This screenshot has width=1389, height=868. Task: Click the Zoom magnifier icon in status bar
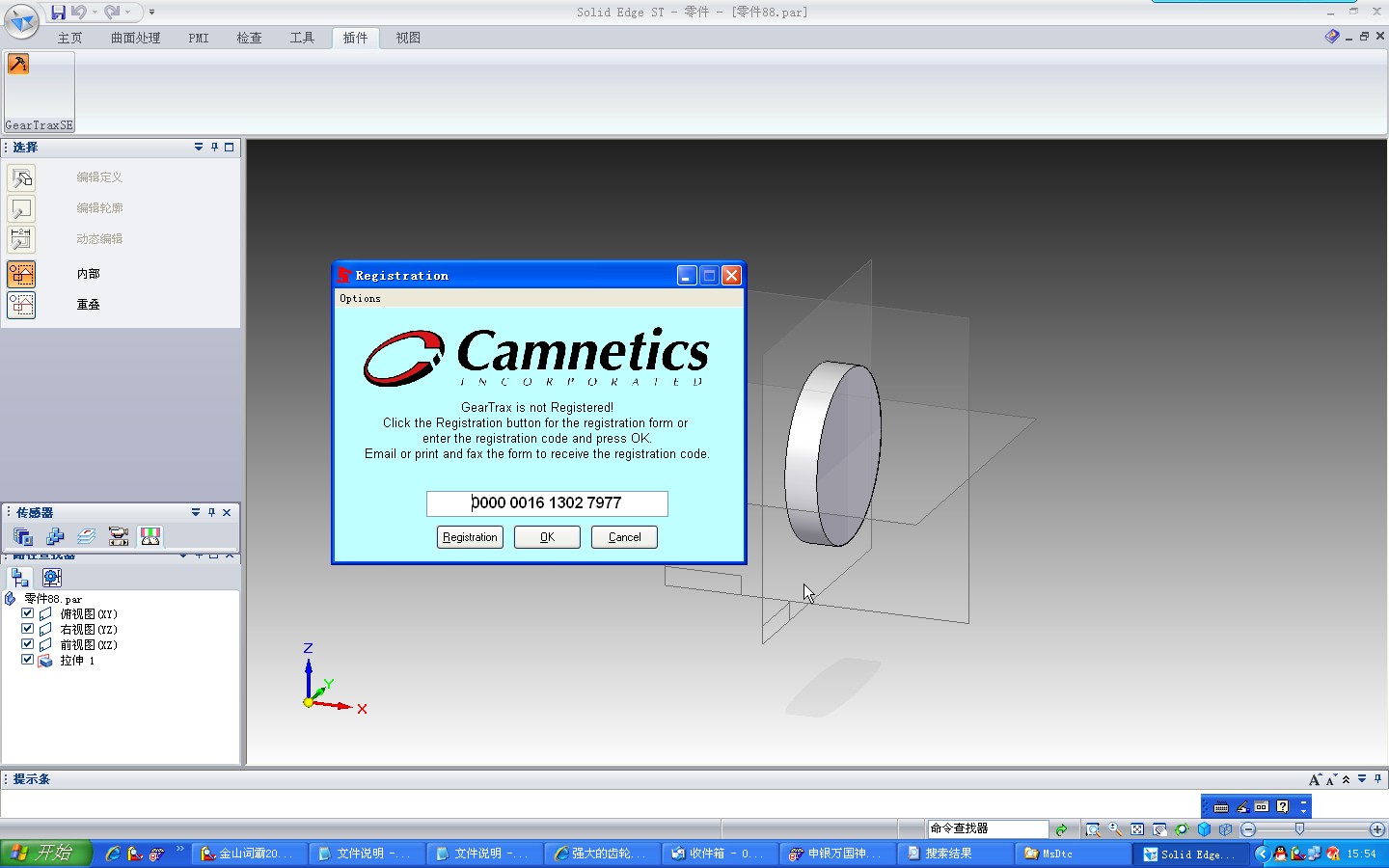click(1115, 829)
